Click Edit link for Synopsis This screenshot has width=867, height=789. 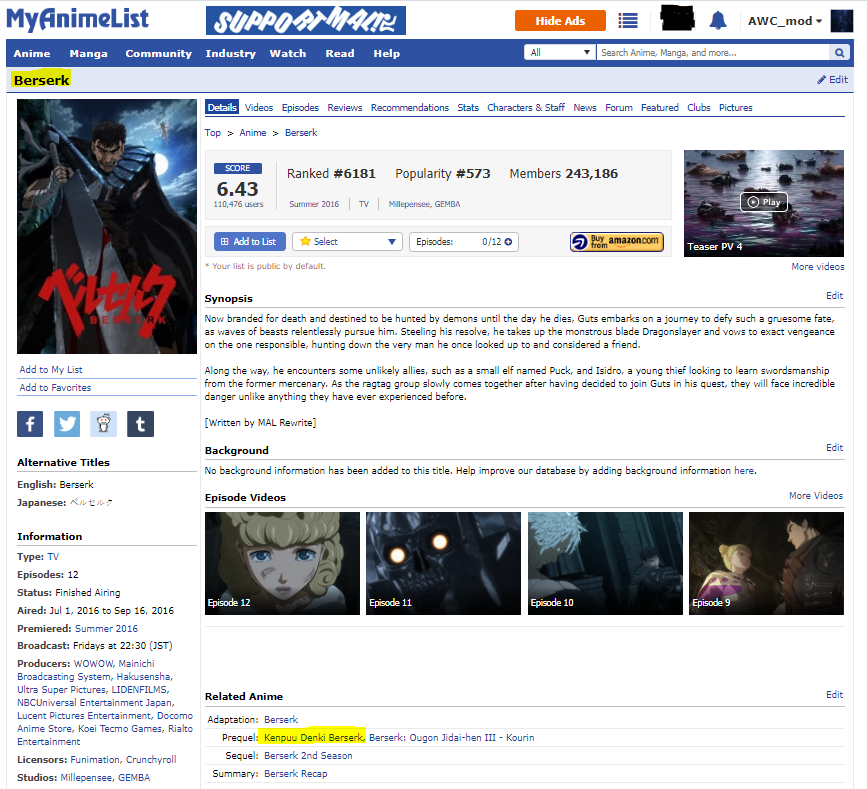[x=834, y=296]
